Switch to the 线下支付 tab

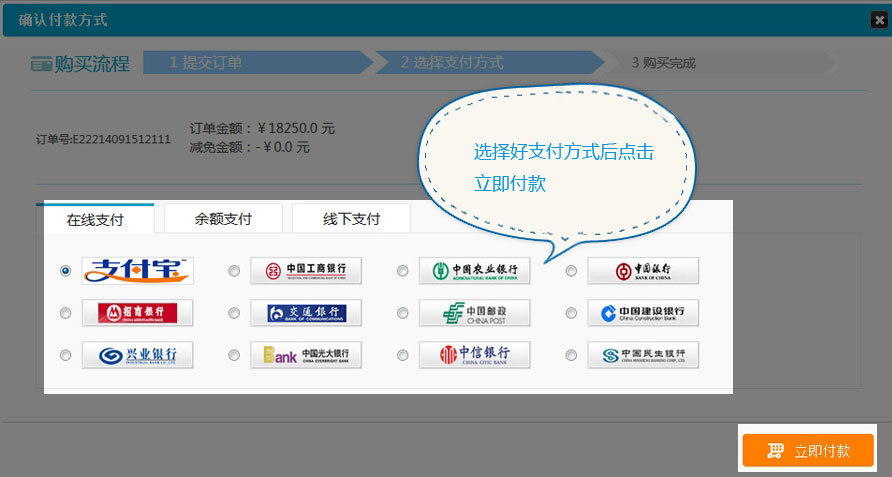click(351, 219)
